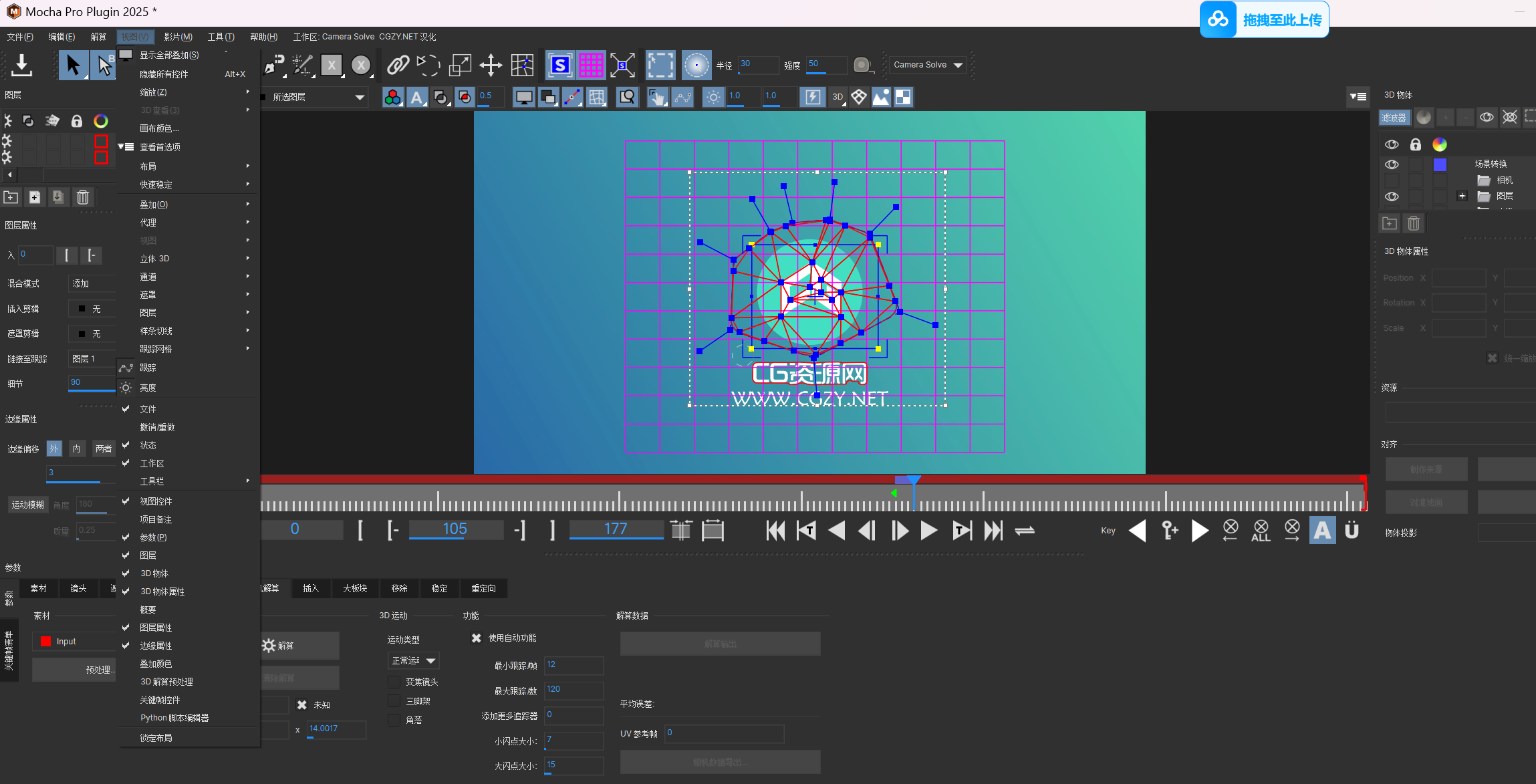Click the 细节 value slider field
Screen dimensions: 1536x784
pos(92,382)
